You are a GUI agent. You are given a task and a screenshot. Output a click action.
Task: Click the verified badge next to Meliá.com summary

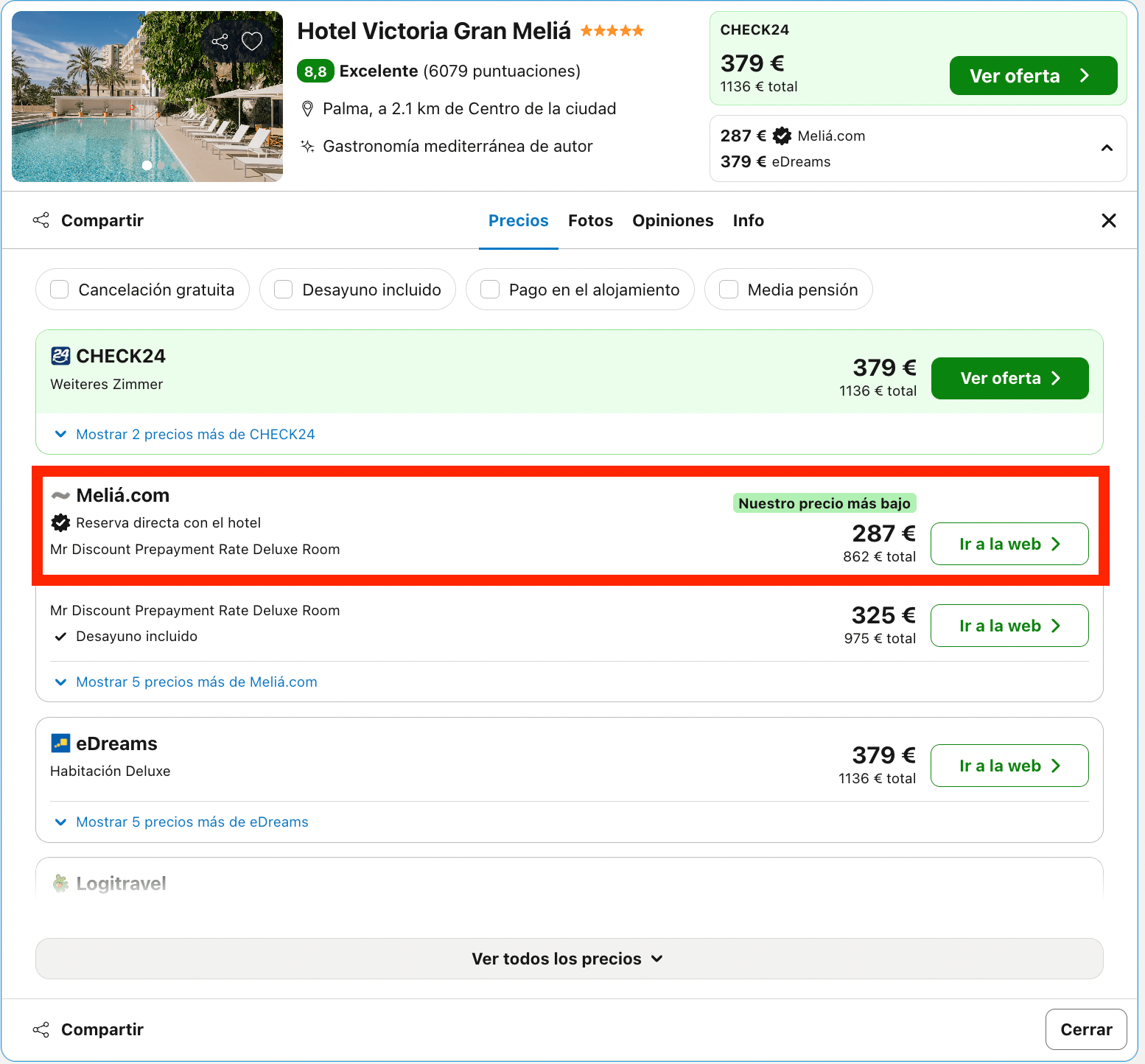pos(782,136)
